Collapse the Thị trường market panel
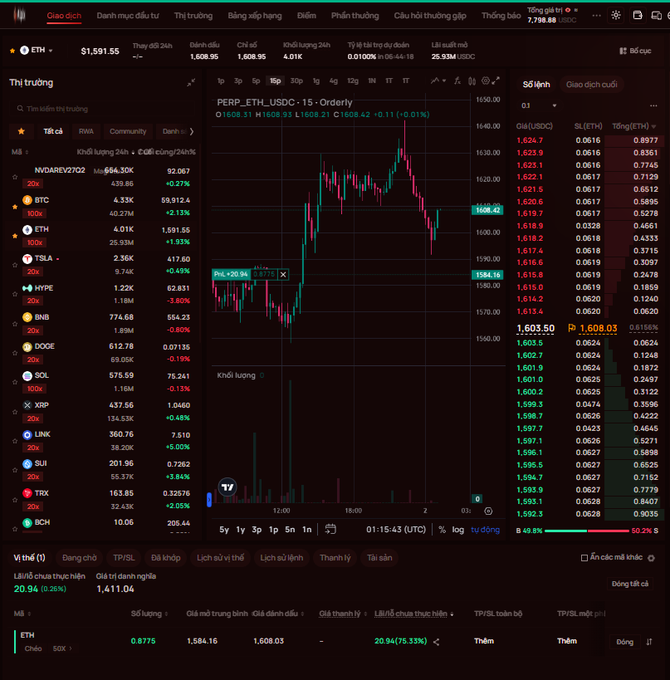 coord(191,82)
